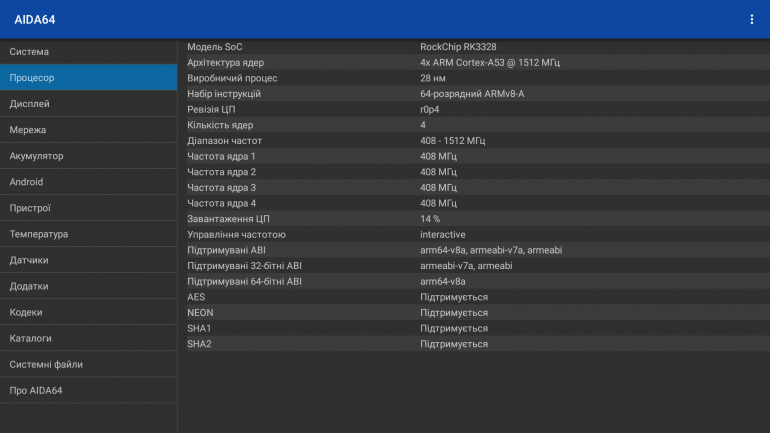Open the Датчики section
Screen dimensions: 770x433
click(x=88, y=260)
